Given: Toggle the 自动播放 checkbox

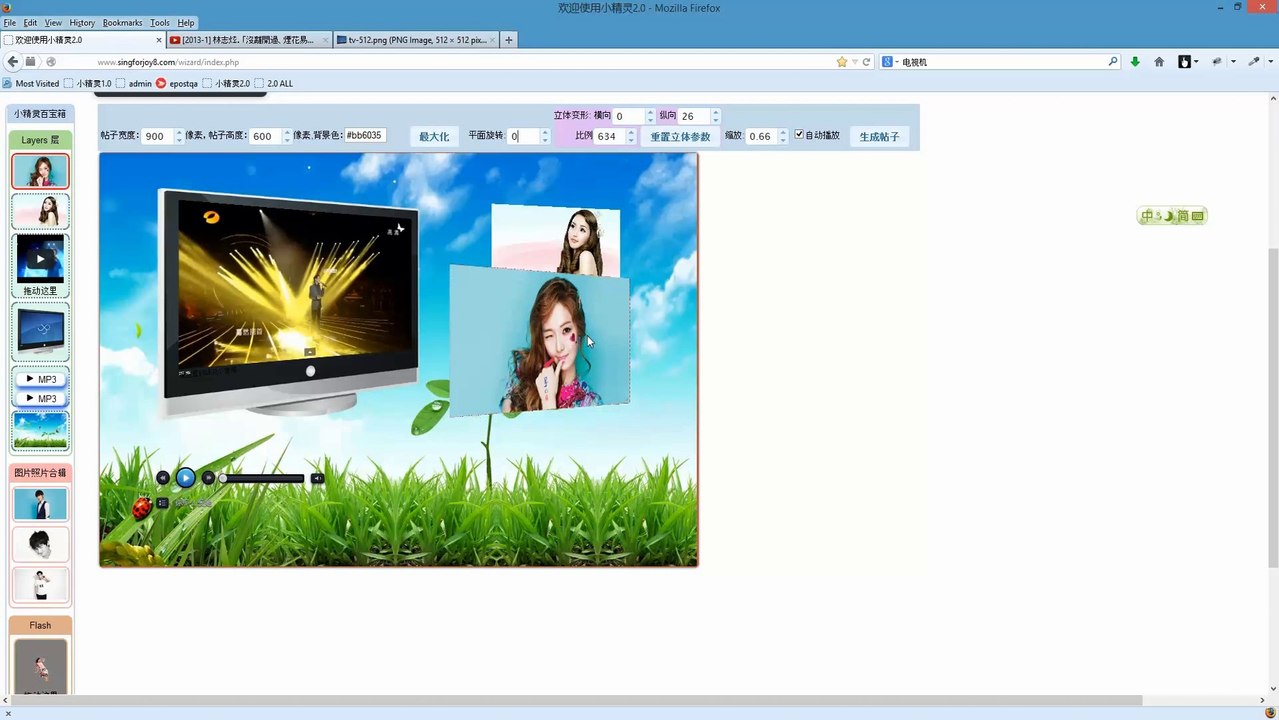Looking at the screenshot, I should (799, 135).
